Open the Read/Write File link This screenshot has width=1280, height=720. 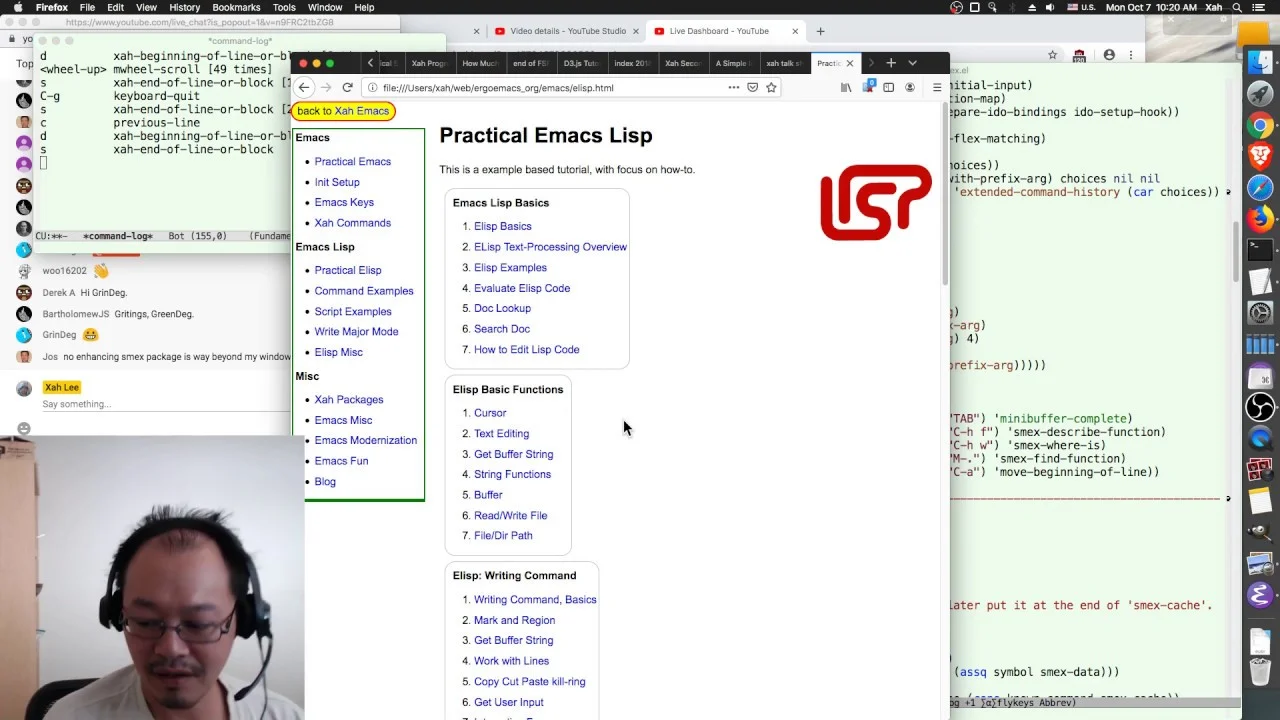coord(510,516)
